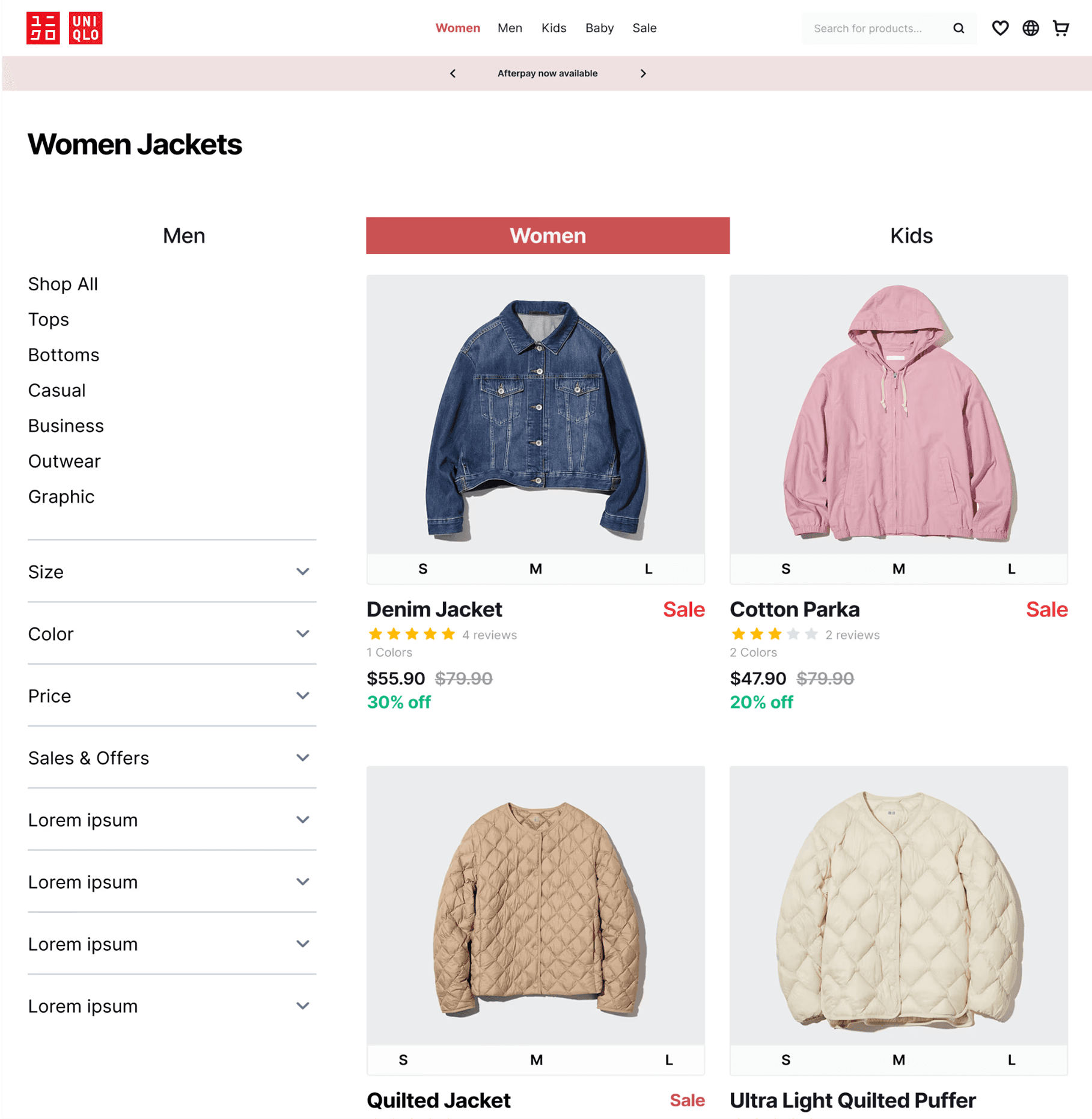1092x1119 pixels.
Task: Expand the Color filter
Action: click(x=172, y=633)
